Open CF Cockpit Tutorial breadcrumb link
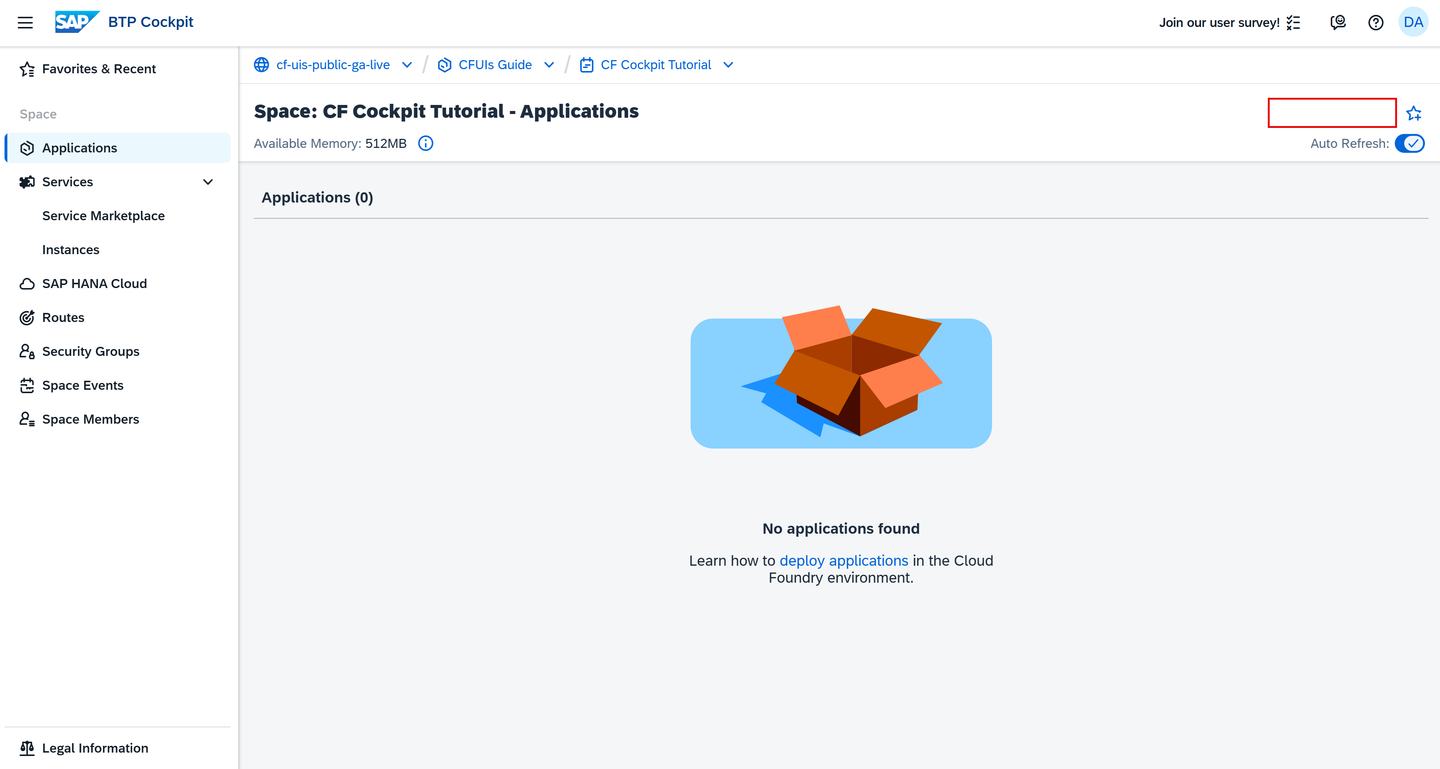Screen dimensions: 1440x769 (656, 65)
